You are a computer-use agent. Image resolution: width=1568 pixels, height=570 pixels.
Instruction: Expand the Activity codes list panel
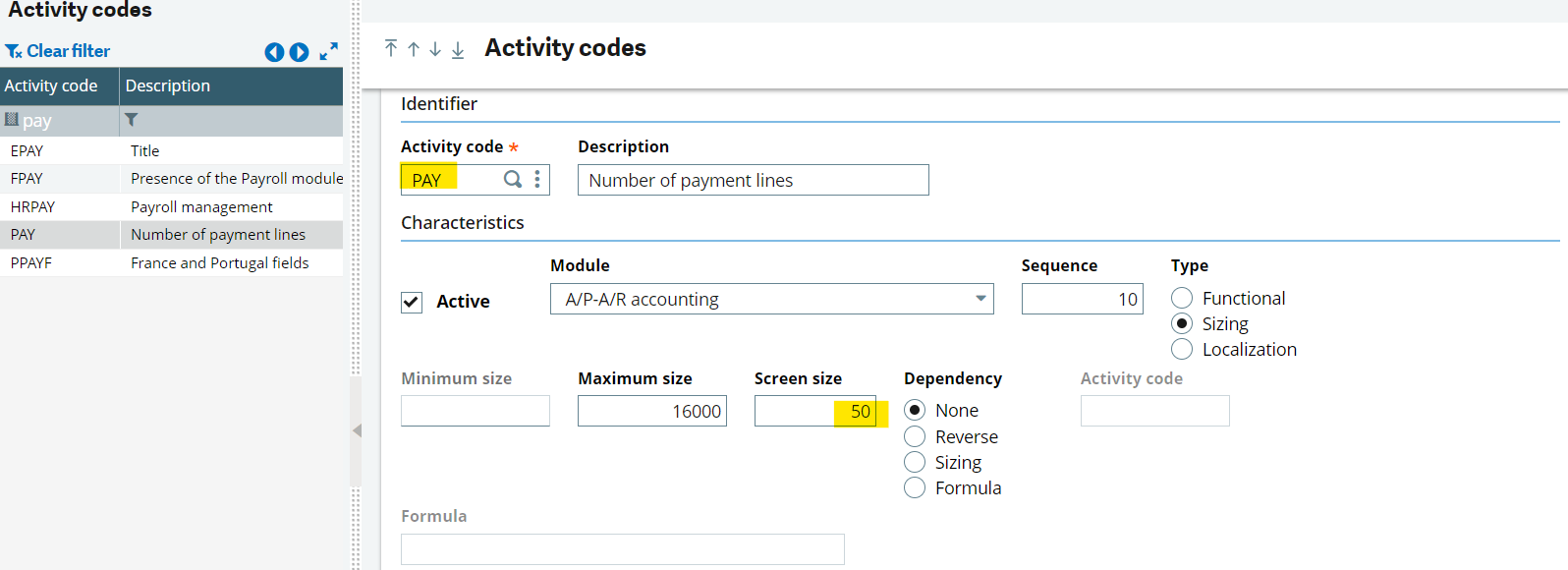pos(329,51)
